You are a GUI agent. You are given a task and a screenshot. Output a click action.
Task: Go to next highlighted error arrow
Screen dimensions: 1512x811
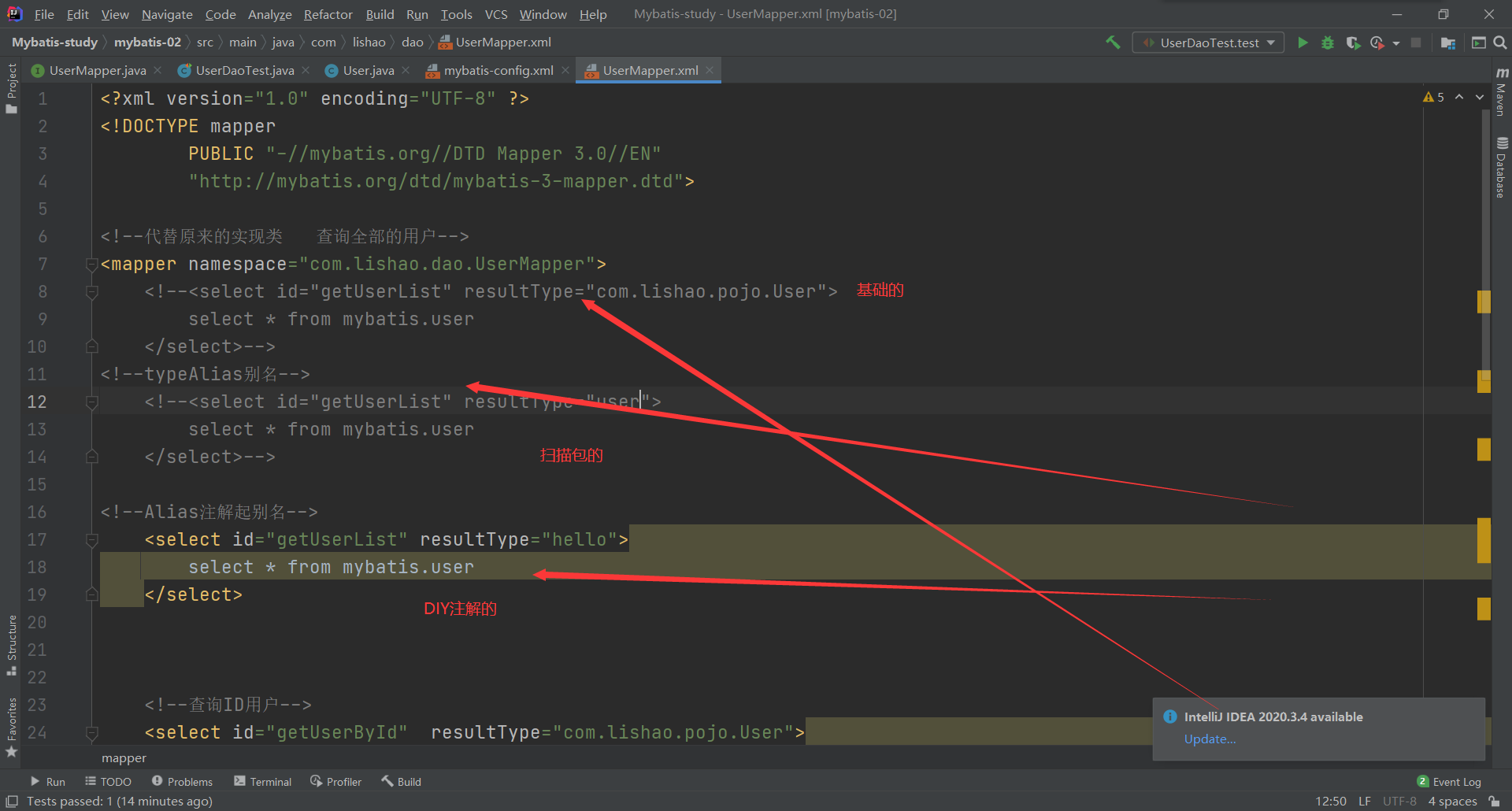coord(1480,97)
